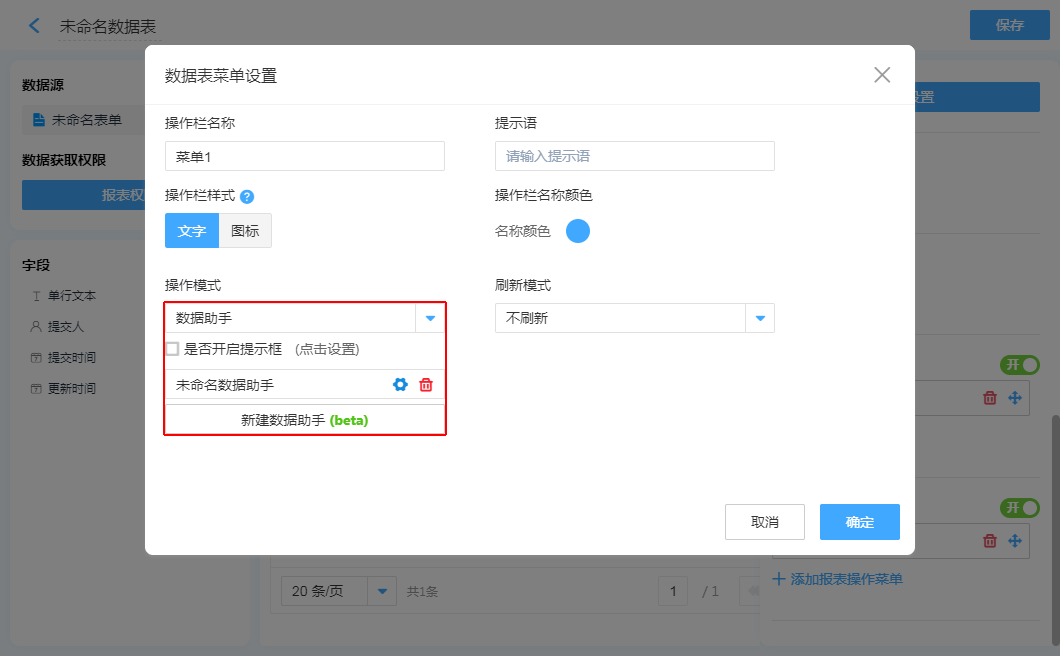This screenshot has width=1060, height=656.
Task: Enable the 是否开启提示框 checkbox
Action: [x=173, y=349]
